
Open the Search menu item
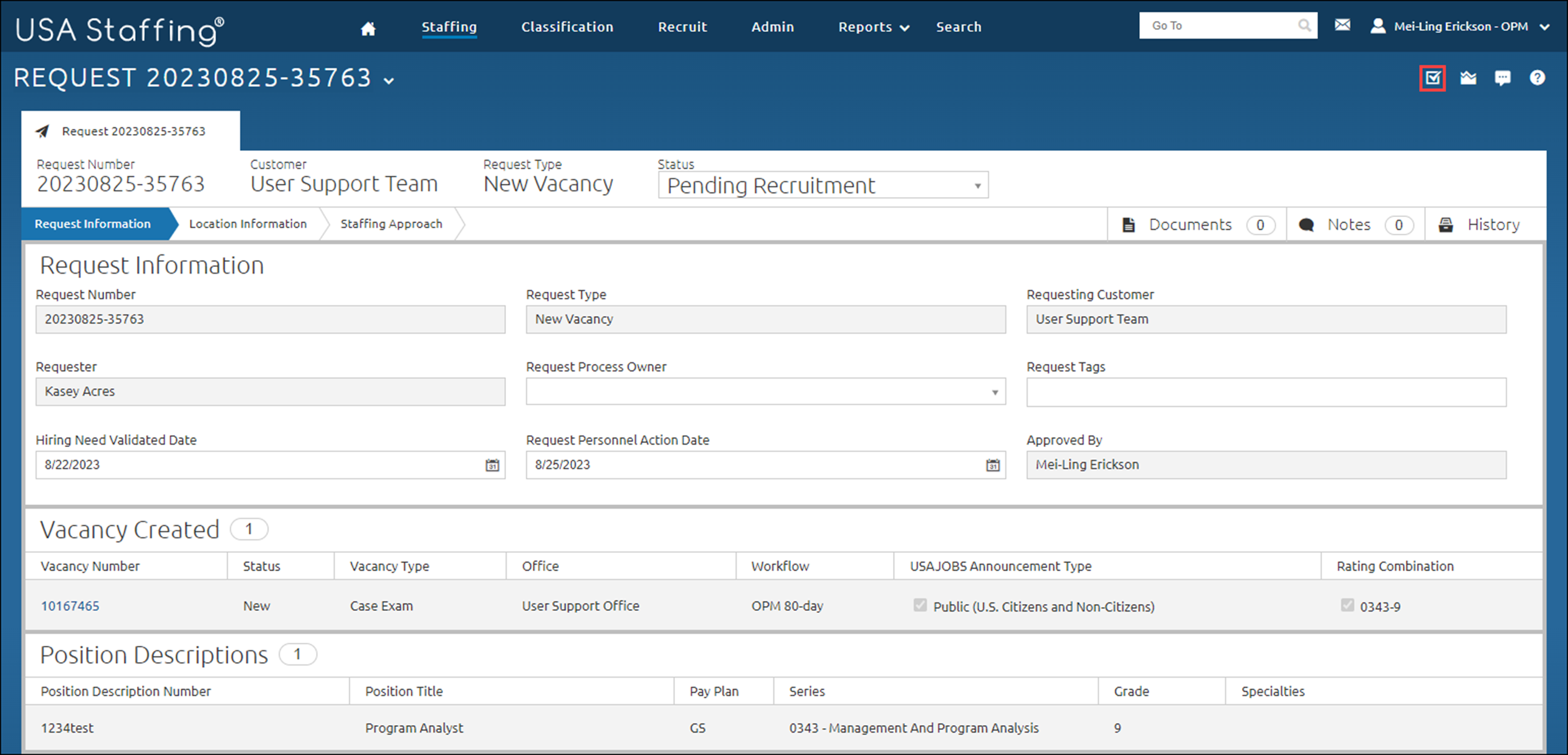click(x=958, y=27)
